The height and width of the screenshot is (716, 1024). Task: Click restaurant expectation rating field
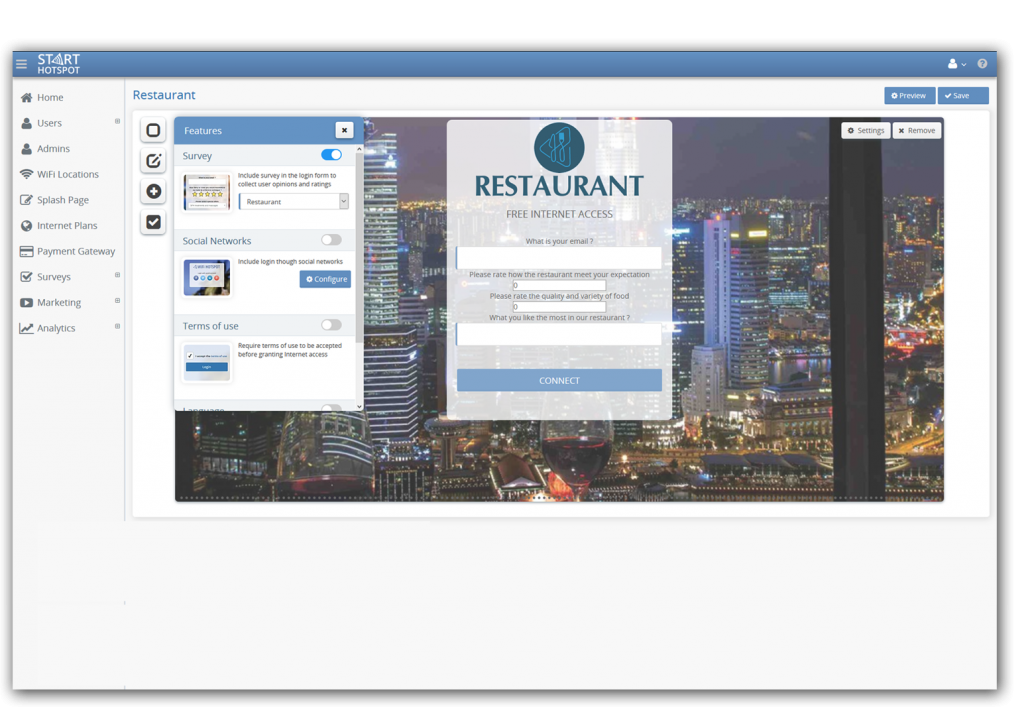[559, 285]
